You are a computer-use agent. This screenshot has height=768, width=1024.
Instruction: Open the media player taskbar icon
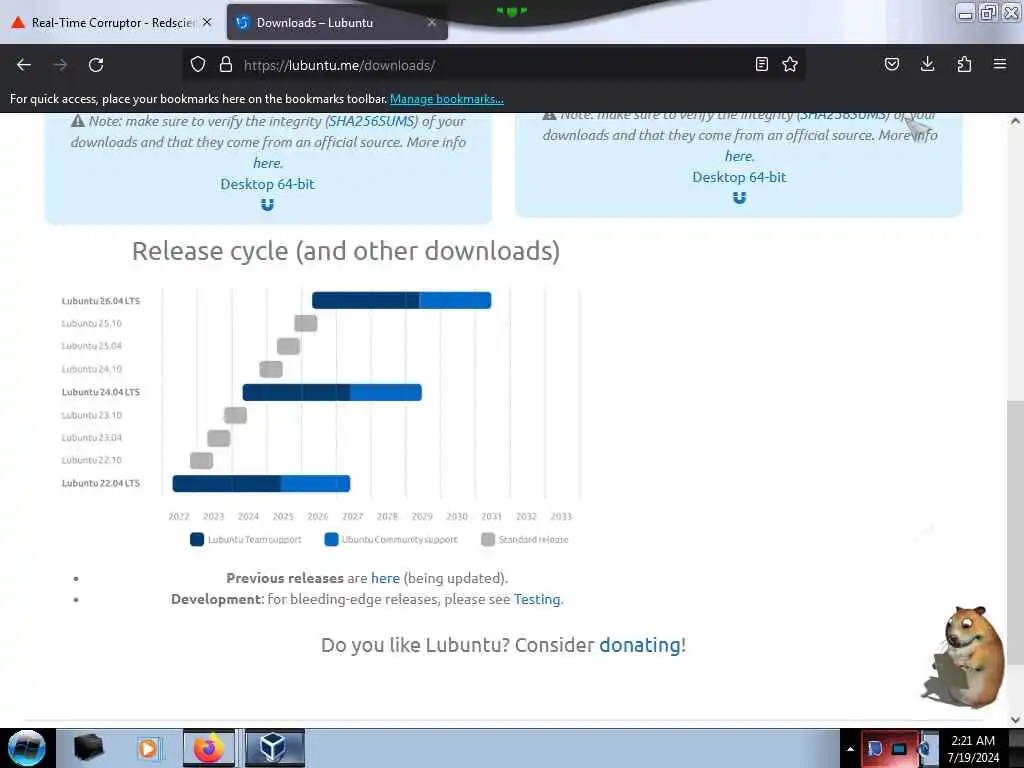coord(148,748)
